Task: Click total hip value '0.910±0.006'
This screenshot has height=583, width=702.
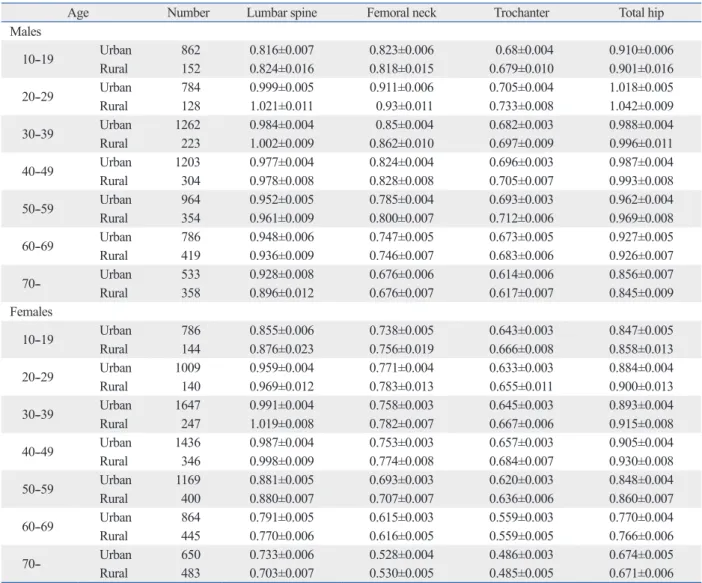Action: pos(641,50)
